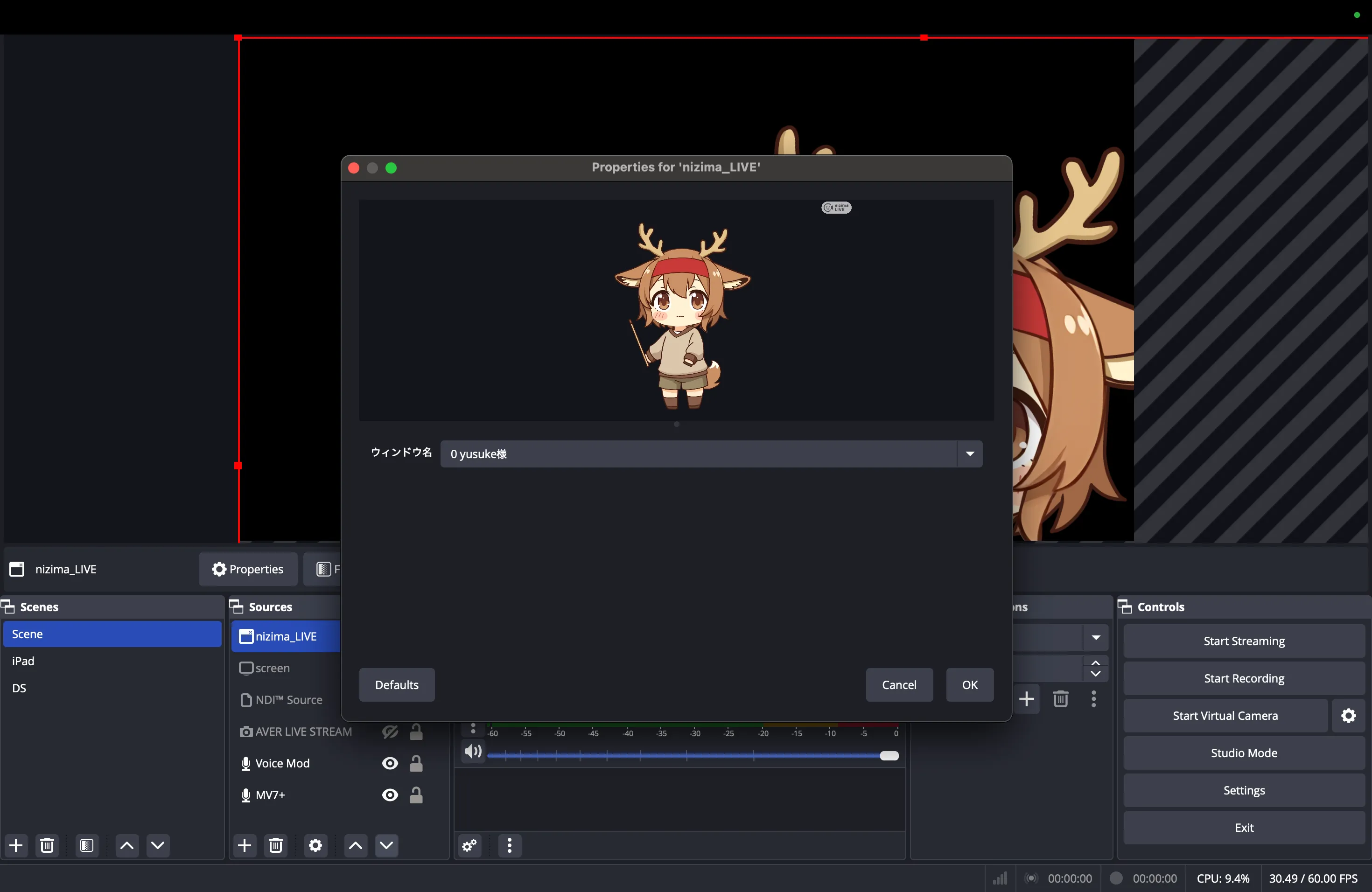Click Cancel in Properties dialog
Viewport: 1372px width, 892px height.
click(x=899, y=684)
